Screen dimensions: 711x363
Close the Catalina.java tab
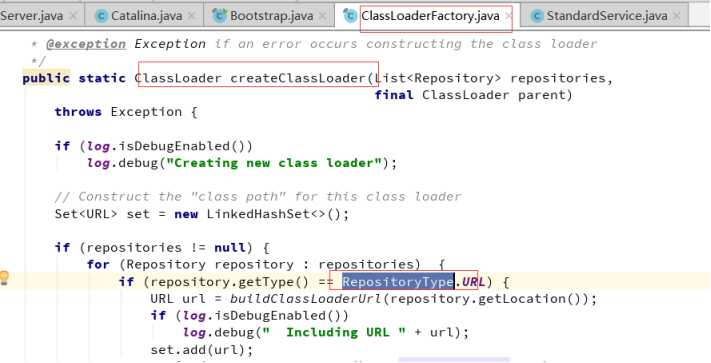tap(192, 16)
